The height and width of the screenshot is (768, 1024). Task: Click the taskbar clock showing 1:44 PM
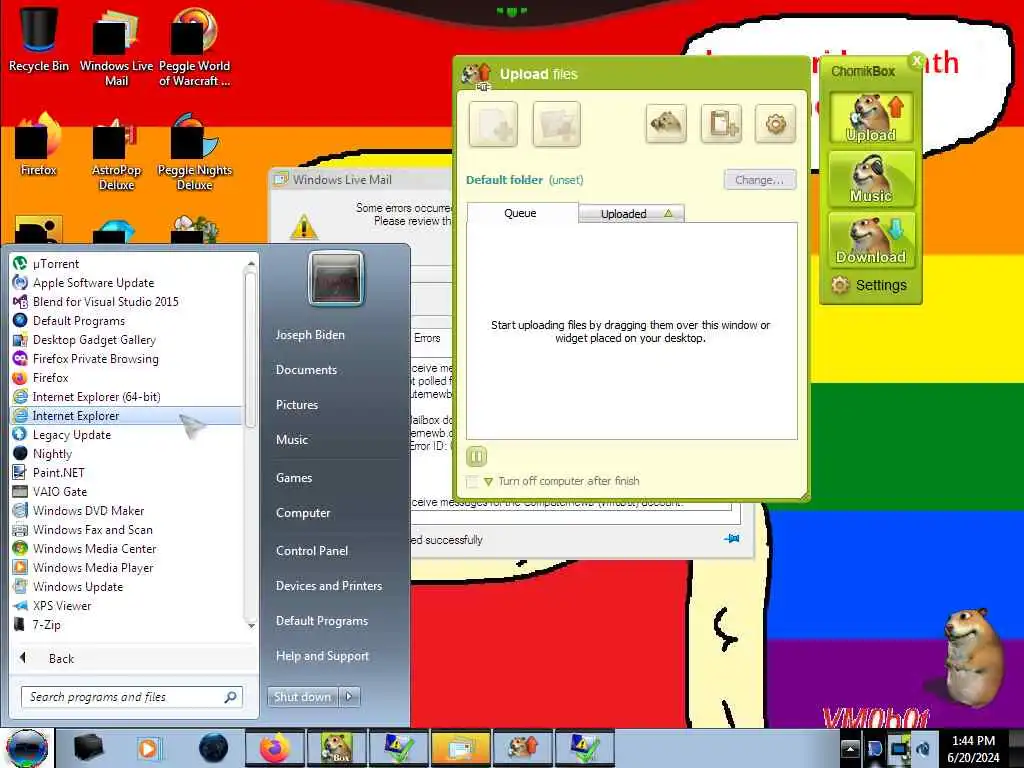coord(973,748)
